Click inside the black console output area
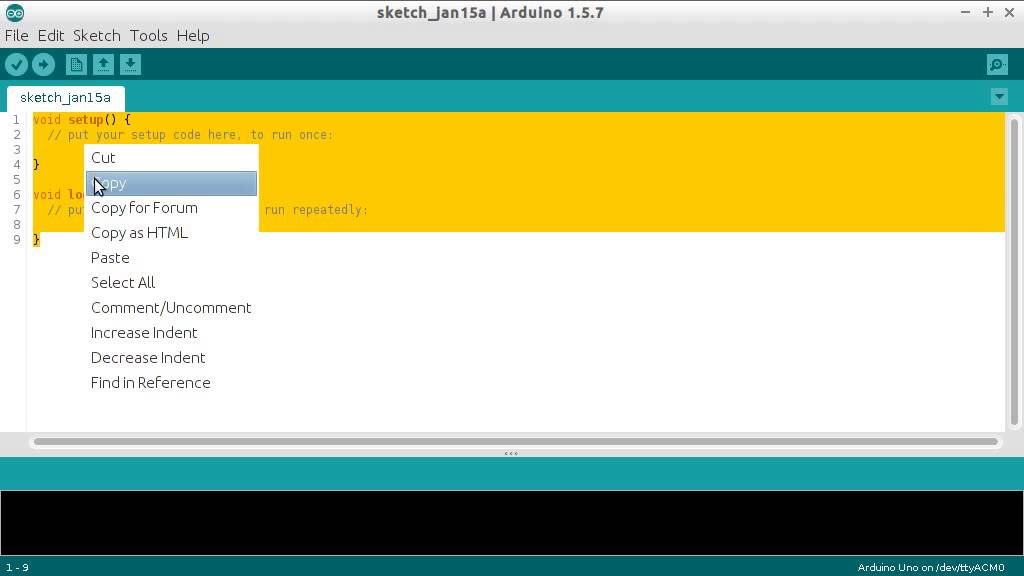 [x=511, y=522]
